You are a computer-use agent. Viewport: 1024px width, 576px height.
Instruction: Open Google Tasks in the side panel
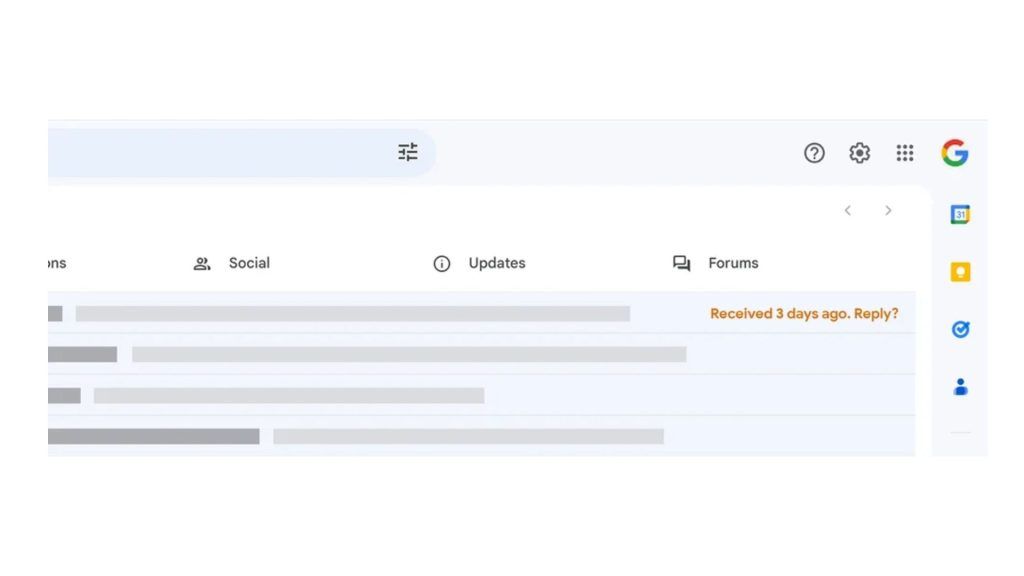(x=960, y=329)
